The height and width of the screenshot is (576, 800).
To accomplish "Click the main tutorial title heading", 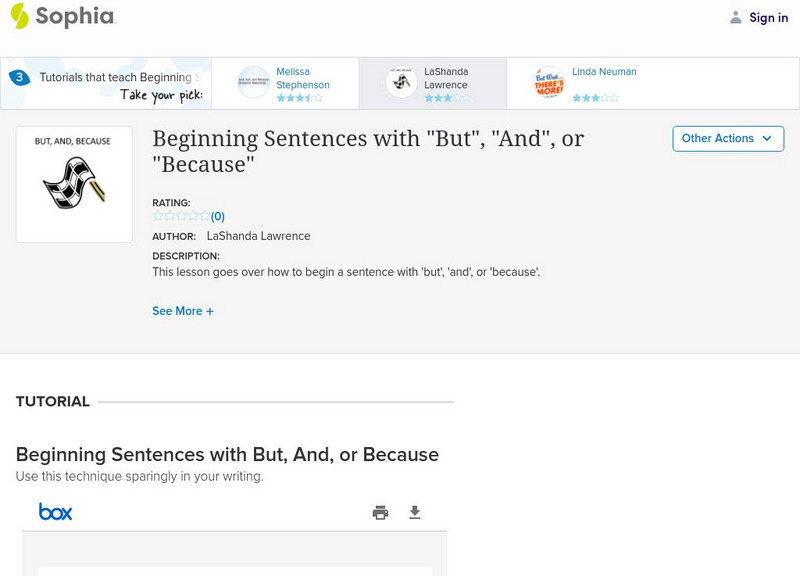I will click(x=367, y=151).
